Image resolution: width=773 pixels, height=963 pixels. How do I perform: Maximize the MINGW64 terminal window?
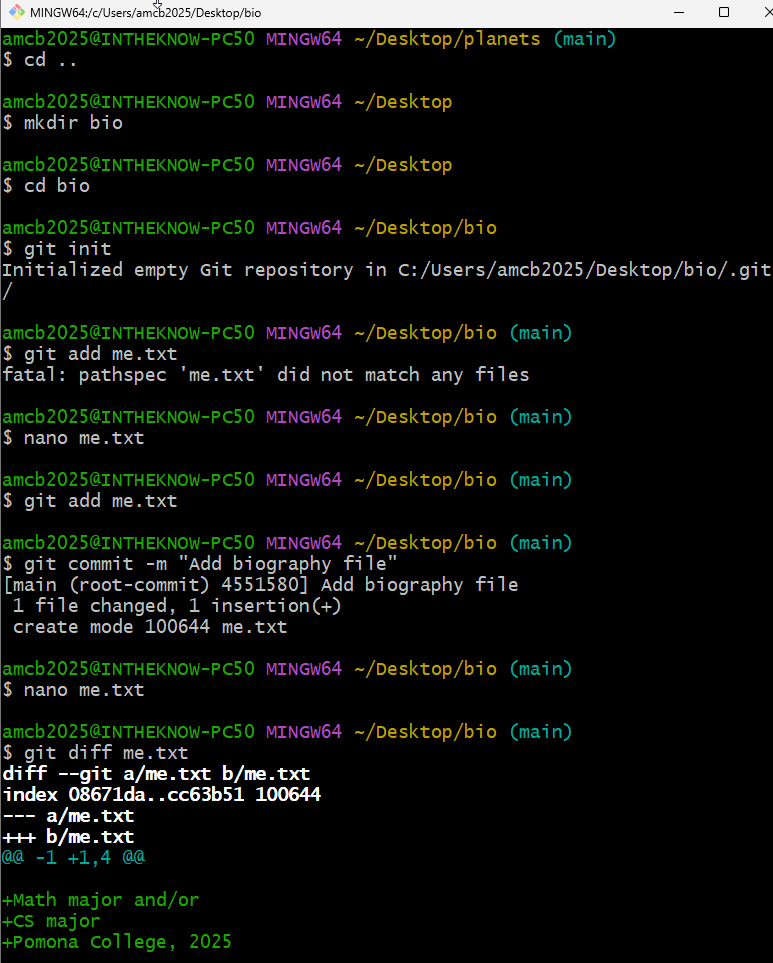[724, 12]
